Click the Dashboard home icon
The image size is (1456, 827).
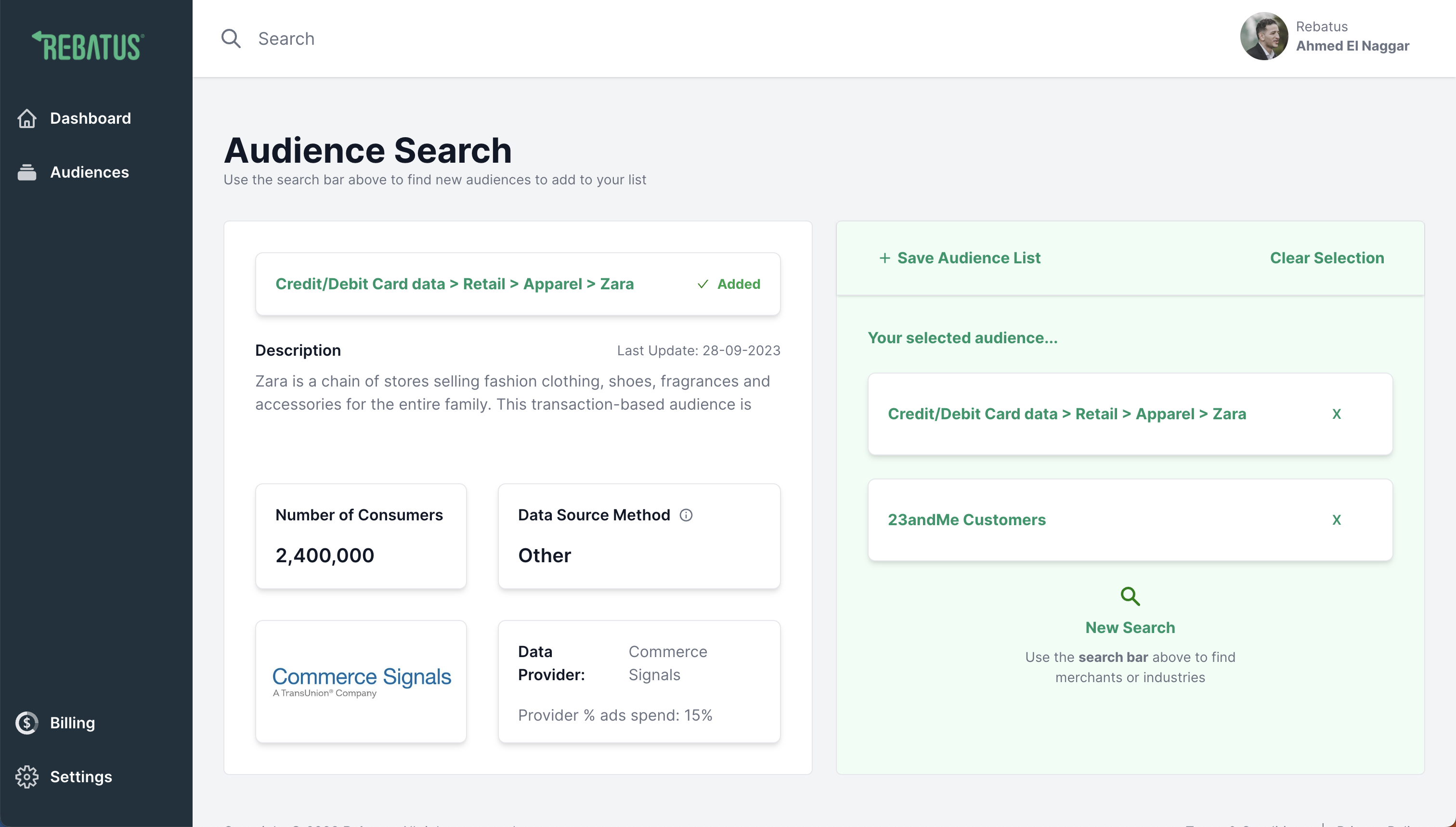tap(26, 118)
